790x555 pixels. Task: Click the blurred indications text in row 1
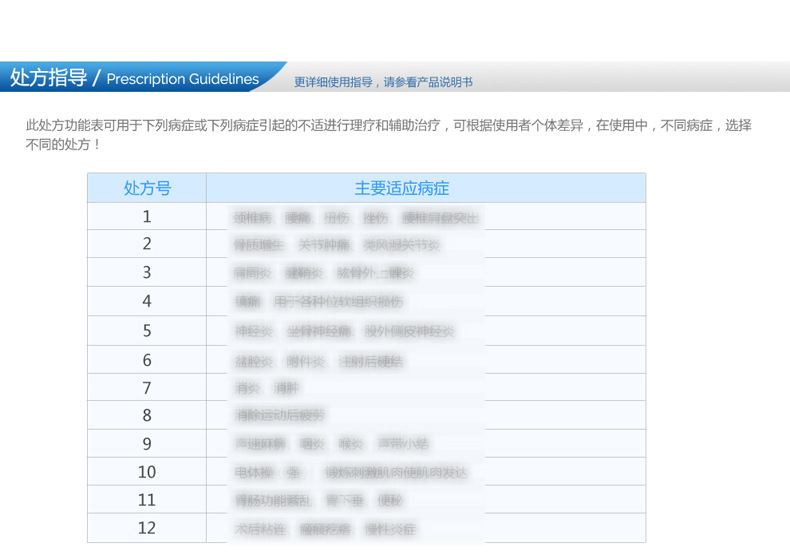[356, 218]
